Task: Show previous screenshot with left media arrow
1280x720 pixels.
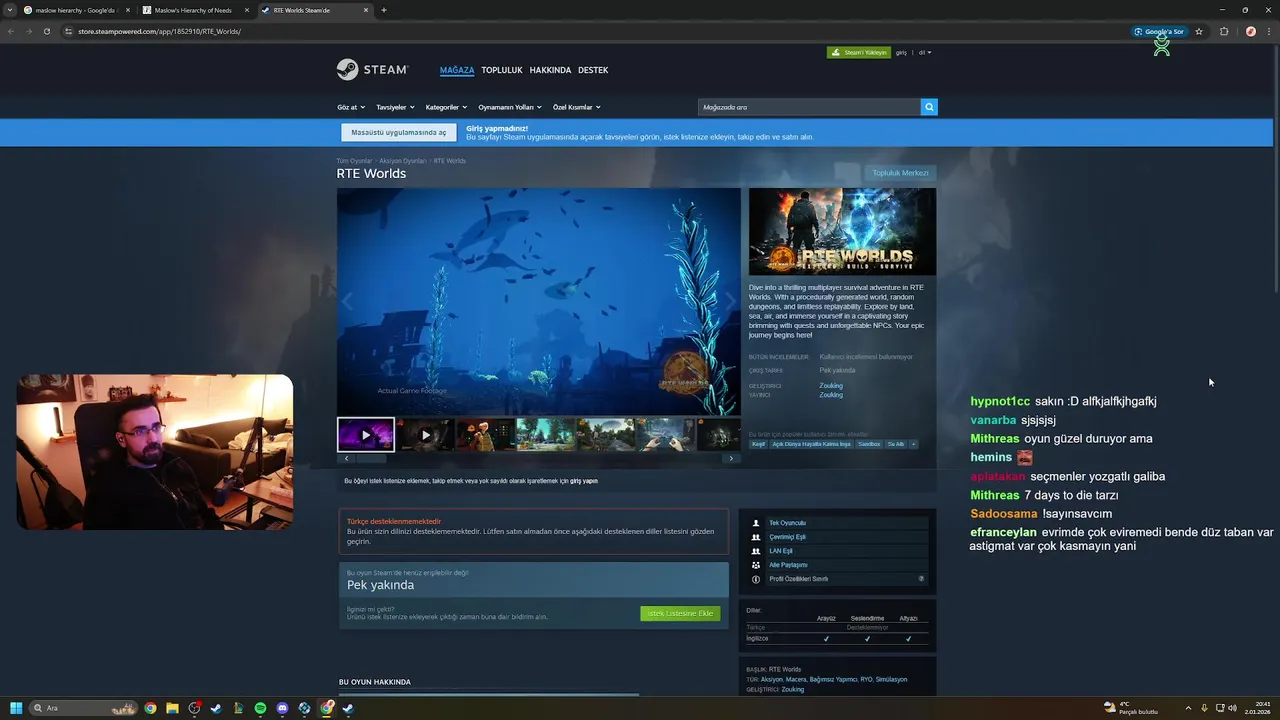Action: pos(348,301)
